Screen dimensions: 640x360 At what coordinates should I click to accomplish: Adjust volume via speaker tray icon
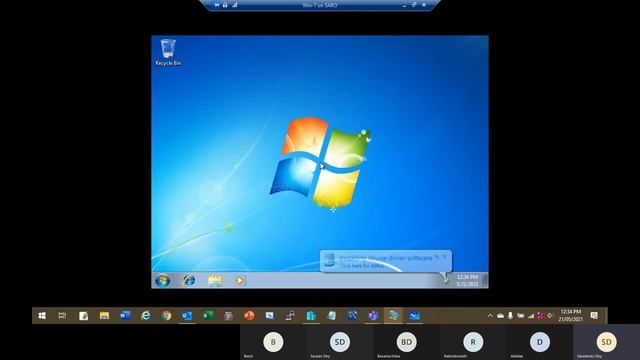tap(550, 316)
